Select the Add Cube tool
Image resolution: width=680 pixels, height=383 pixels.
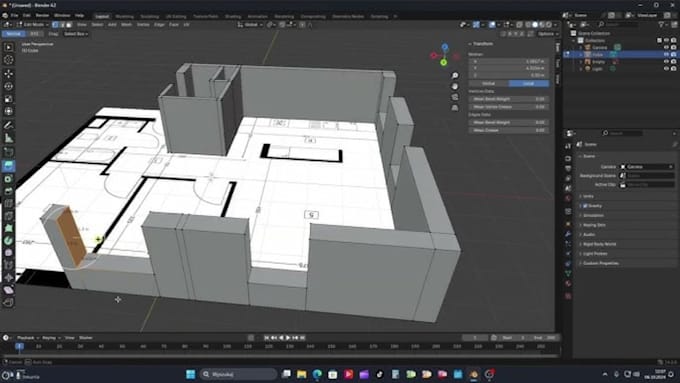[x=9, y=152]
